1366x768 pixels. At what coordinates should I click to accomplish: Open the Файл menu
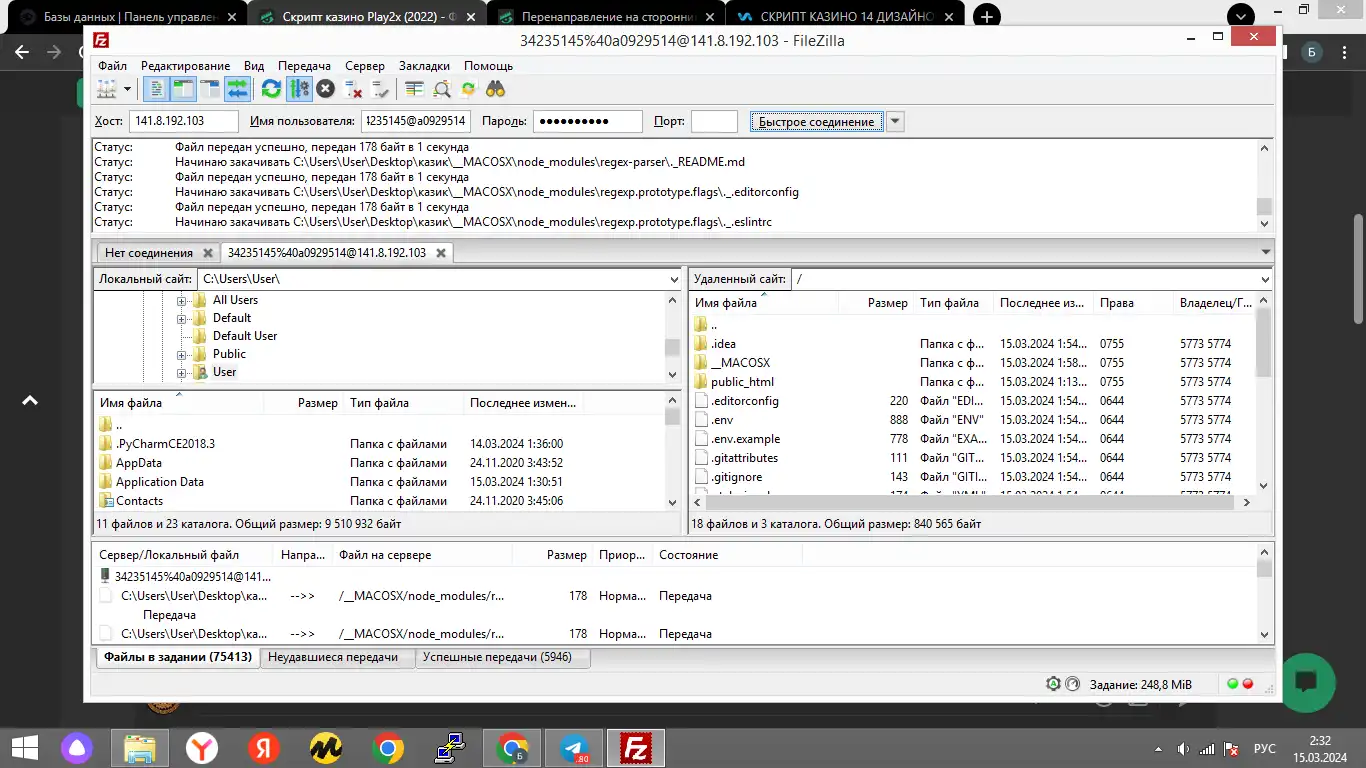click(113, 65)
